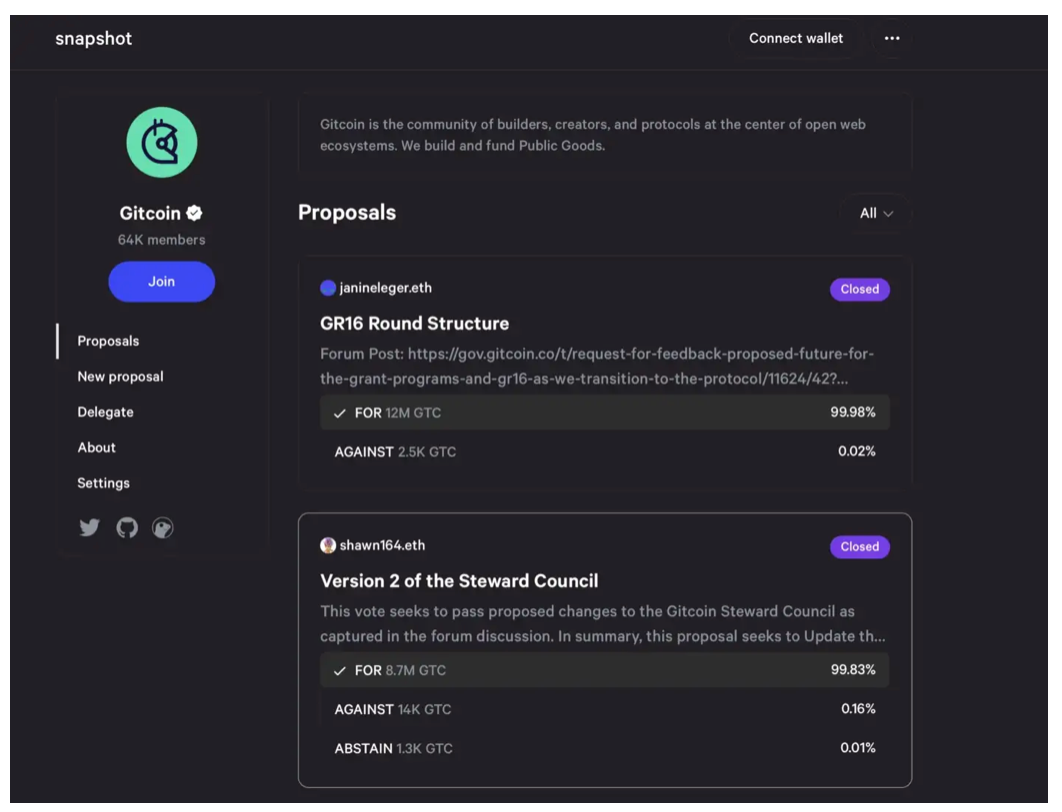Image resolution: width=1062 pixels, height=812 pixels.
Task: Click the Connect wallet button
Action: pos(795,39)
